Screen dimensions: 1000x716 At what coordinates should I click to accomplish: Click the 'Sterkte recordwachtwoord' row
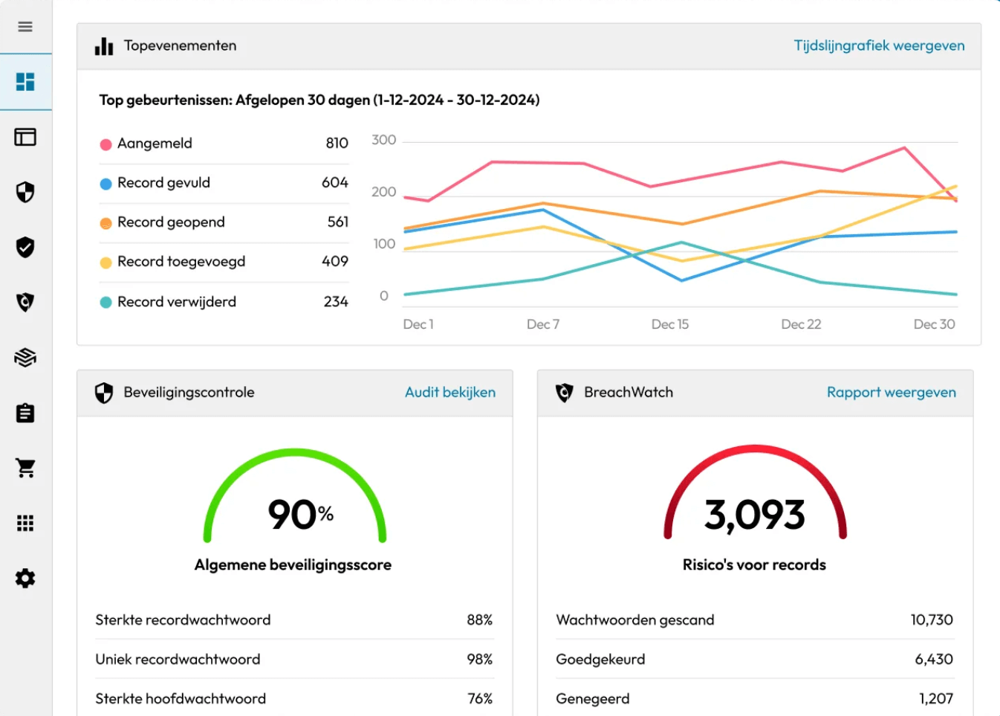click(x=294, y=620)
